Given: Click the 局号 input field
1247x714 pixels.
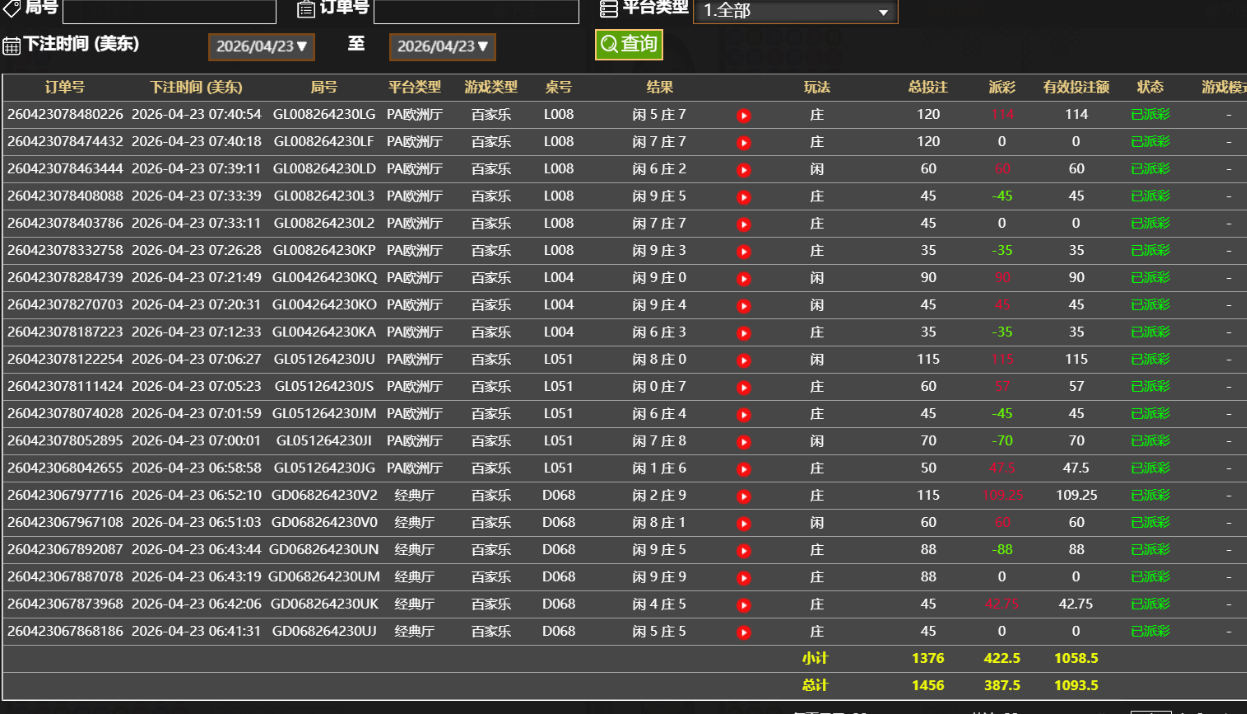Looking at the screenshot, I should [x=169, y=11].
